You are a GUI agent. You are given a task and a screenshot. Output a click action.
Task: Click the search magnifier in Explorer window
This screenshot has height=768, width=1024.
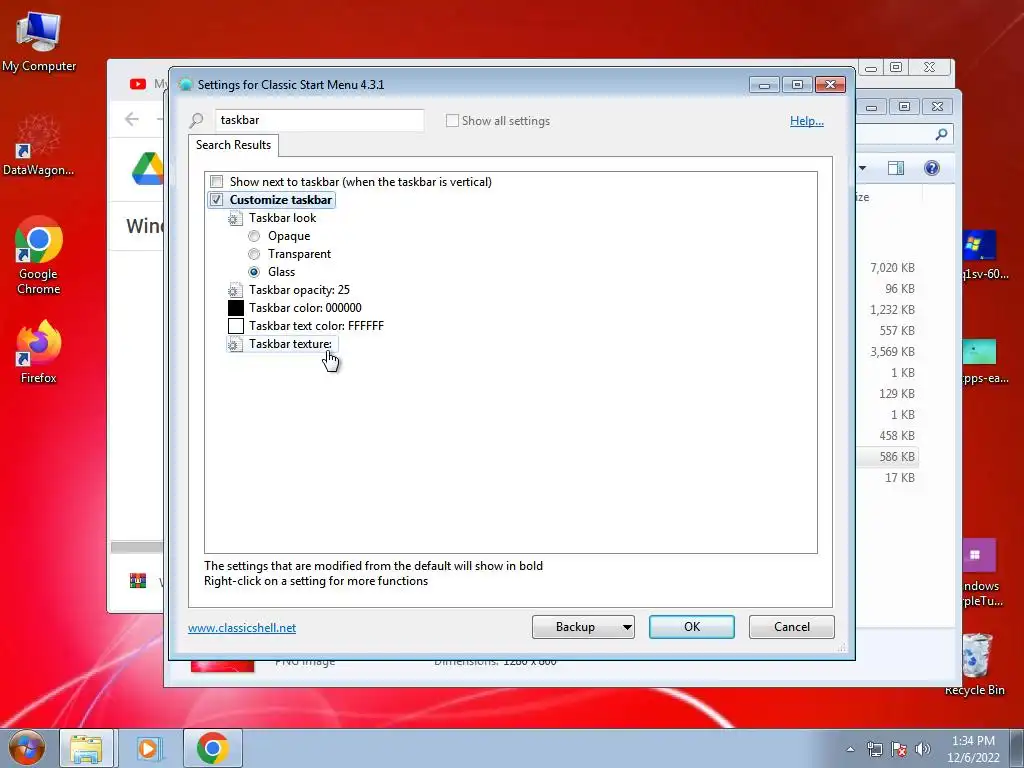(941, 134)
